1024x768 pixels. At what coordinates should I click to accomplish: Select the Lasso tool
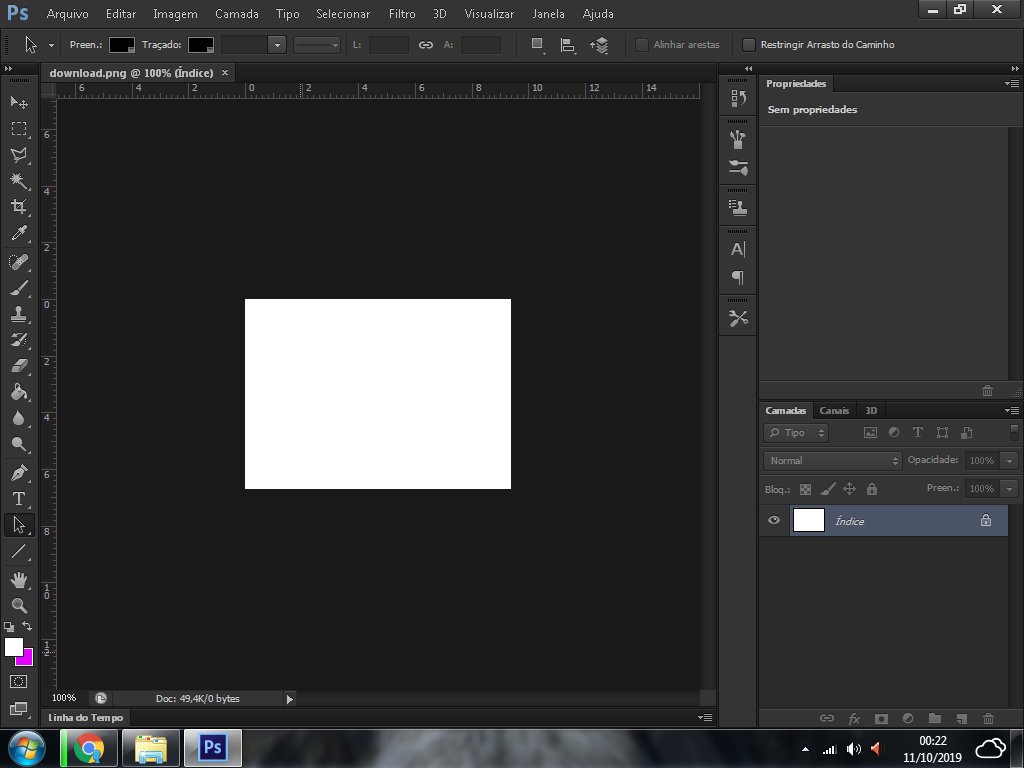pos(20,155)
